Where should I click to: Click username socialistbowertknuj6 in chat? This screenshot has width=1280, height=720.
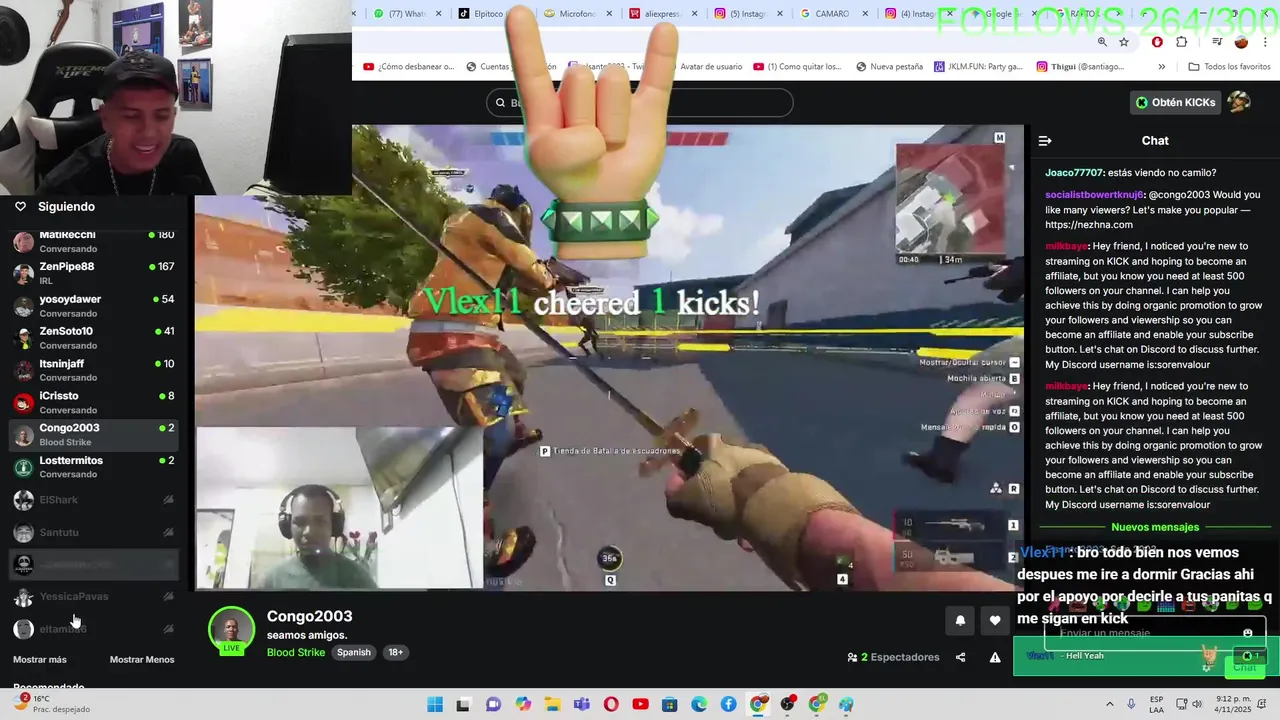point(1094,195)
